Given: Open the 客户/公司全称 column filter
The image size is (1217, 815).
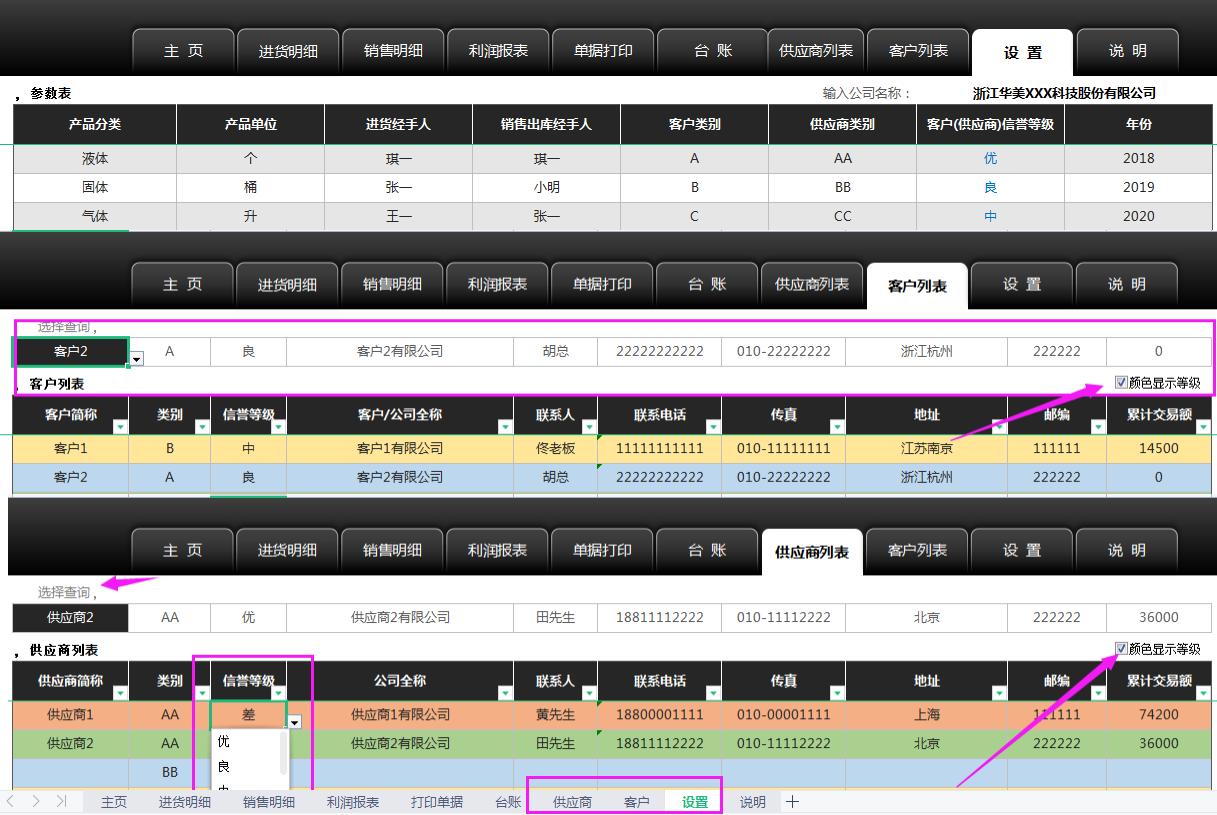Looking at the screenshot, I should (505, 426).
